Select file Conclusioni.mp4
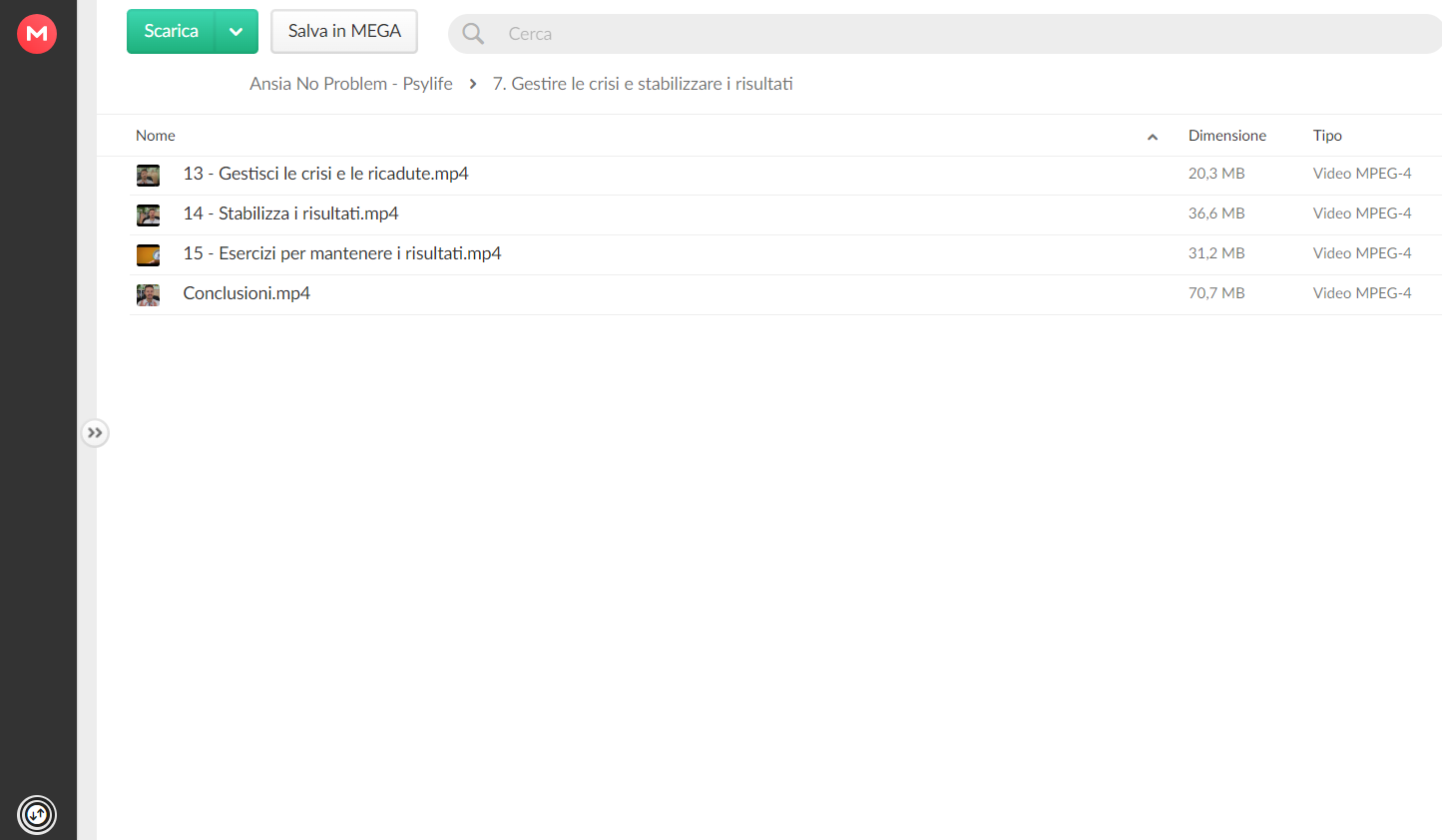Viewport: 1442px width, 840px height. click(x=246, y=293)
